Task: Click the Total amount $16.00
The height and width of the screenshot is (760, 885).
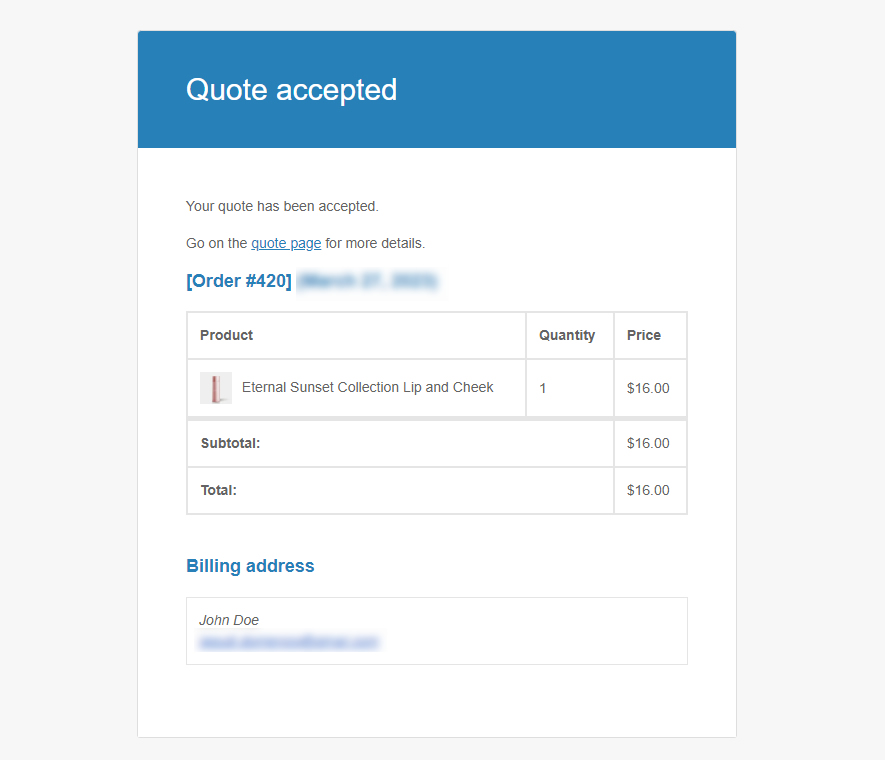Action: pos(648,490)
